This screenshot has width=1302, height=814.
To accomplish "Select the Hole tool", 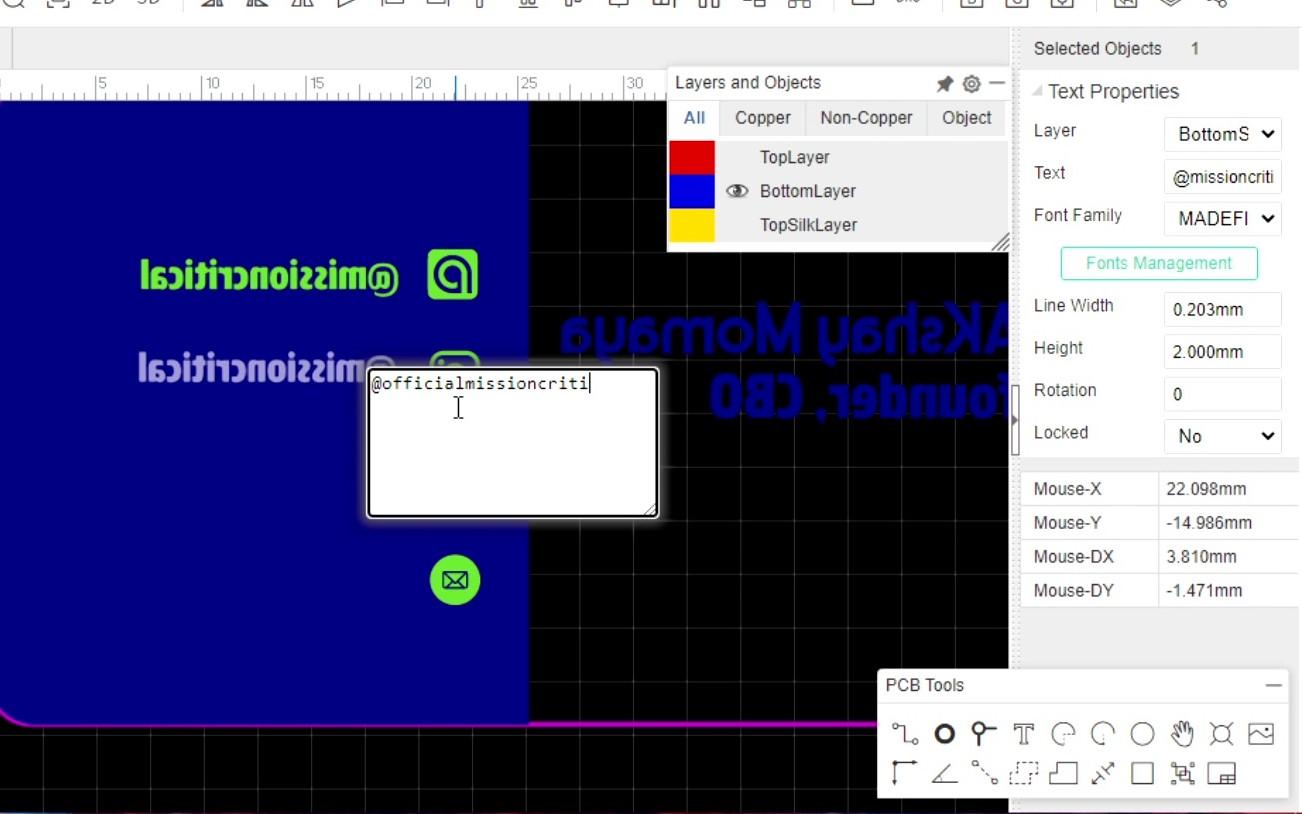I will 1221,735.
